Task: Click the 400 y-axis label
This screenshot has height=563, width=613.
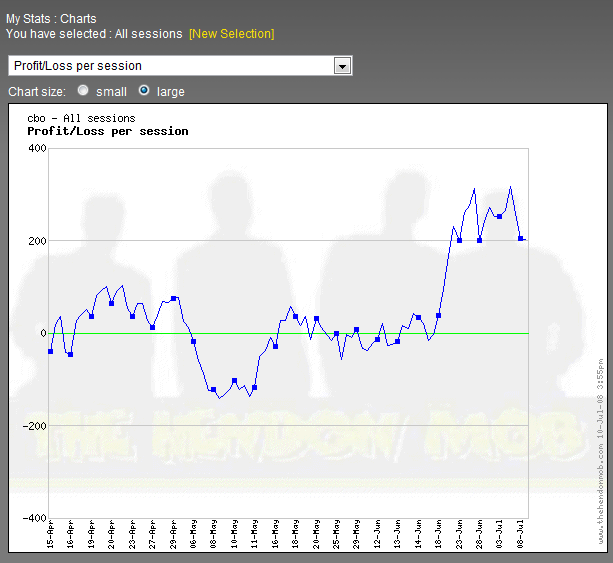Action: pyautogui.click(x=37, y=148)
